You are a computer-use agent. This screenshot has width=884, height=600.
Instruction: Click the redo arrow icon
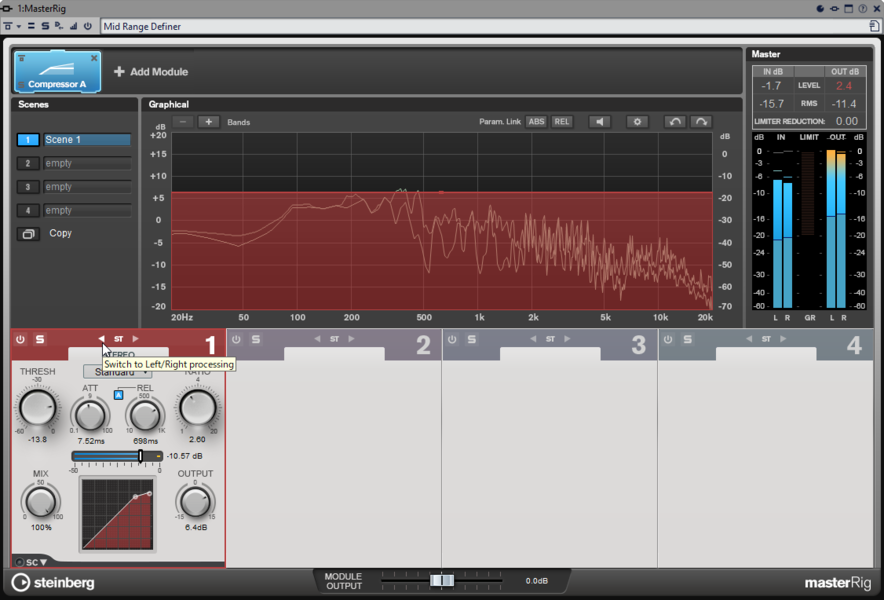(701, 122)
